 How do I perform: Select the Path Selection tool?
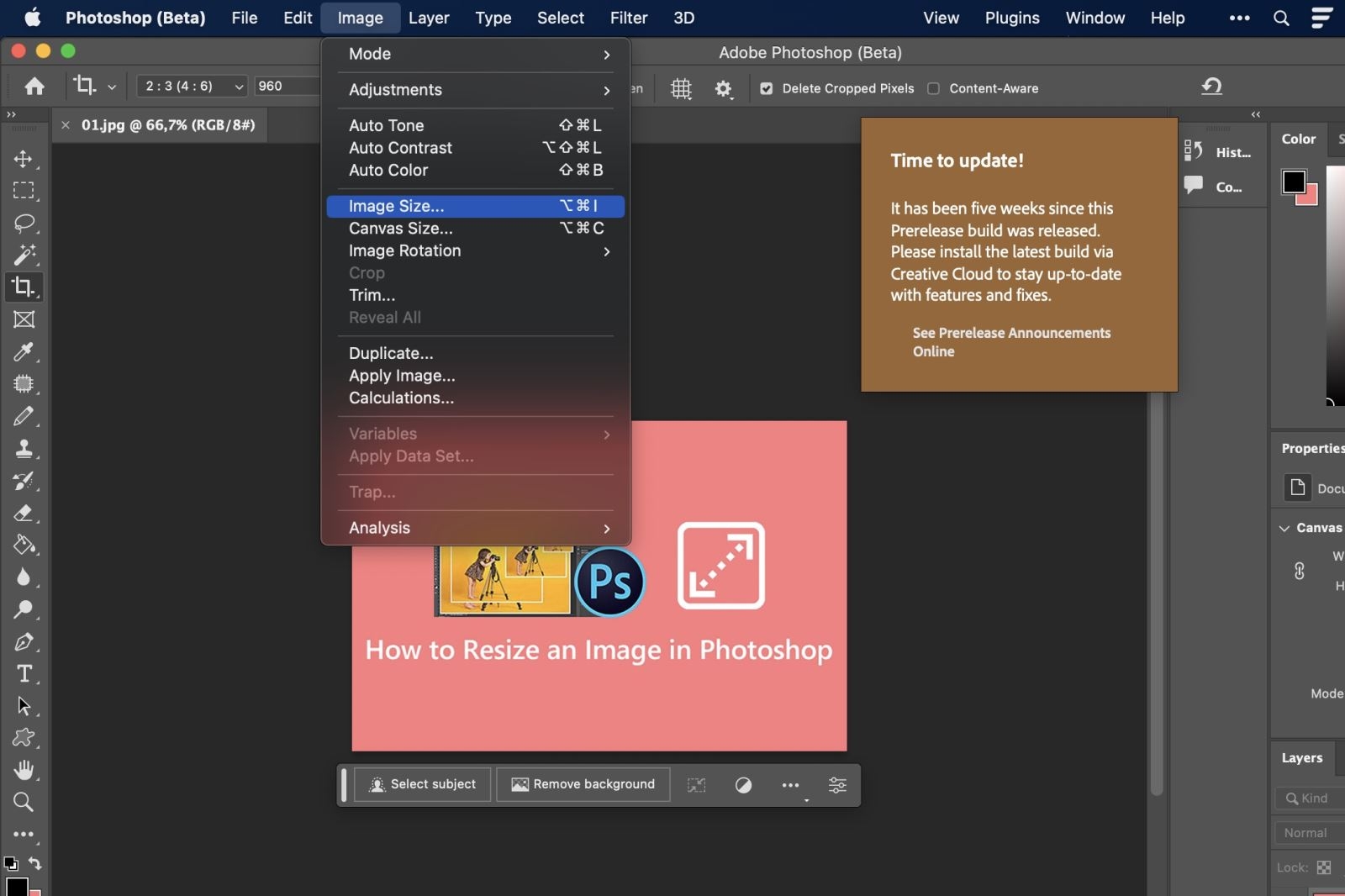(24, 706)
